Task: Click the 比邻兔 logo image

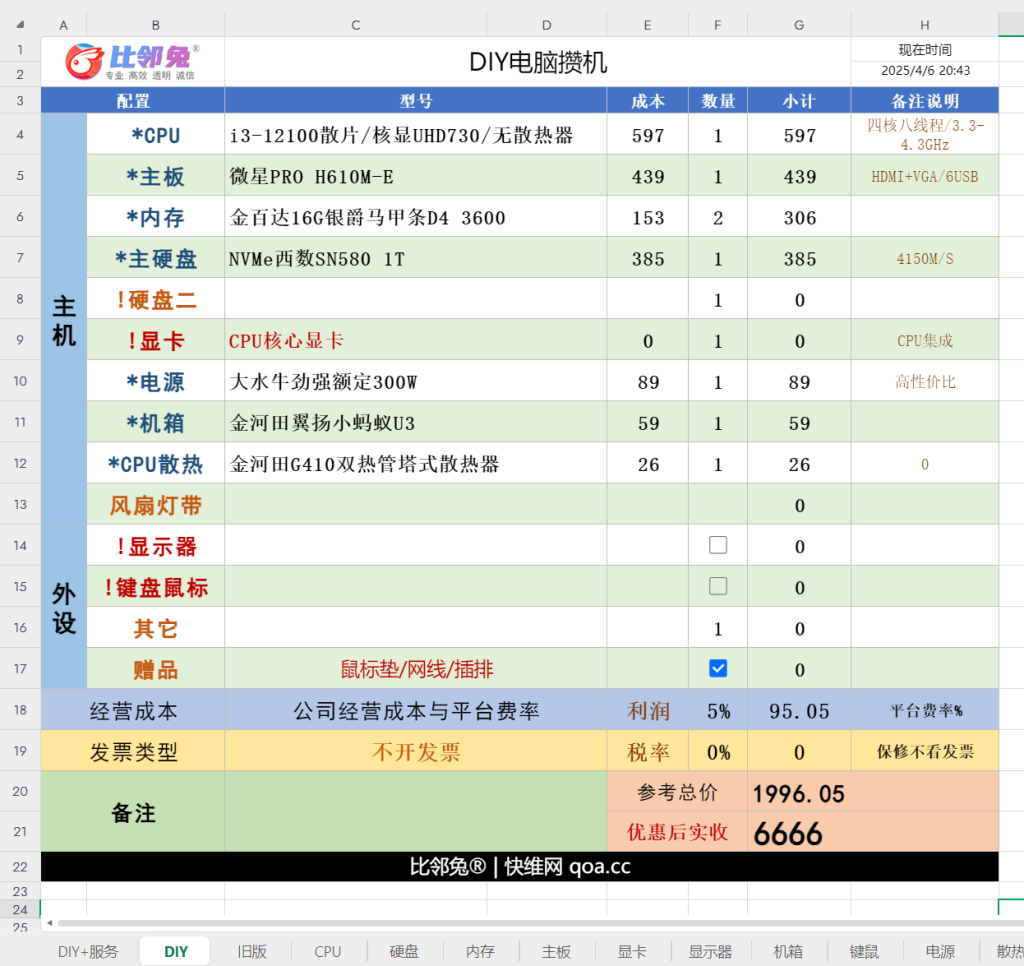Action: [133, 62]
